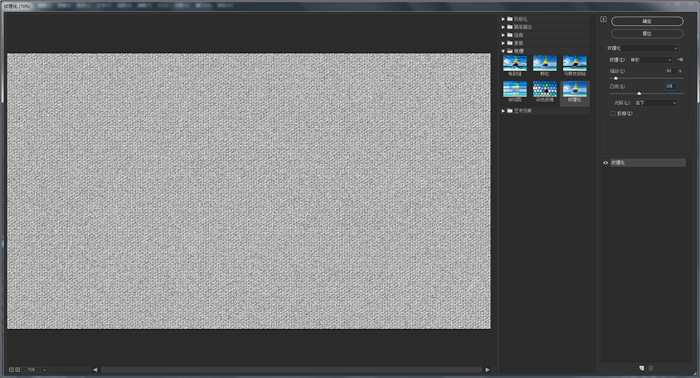Click the delete effect layer trash icon
The image size is (700, 378).
click(x=651, y=368)
